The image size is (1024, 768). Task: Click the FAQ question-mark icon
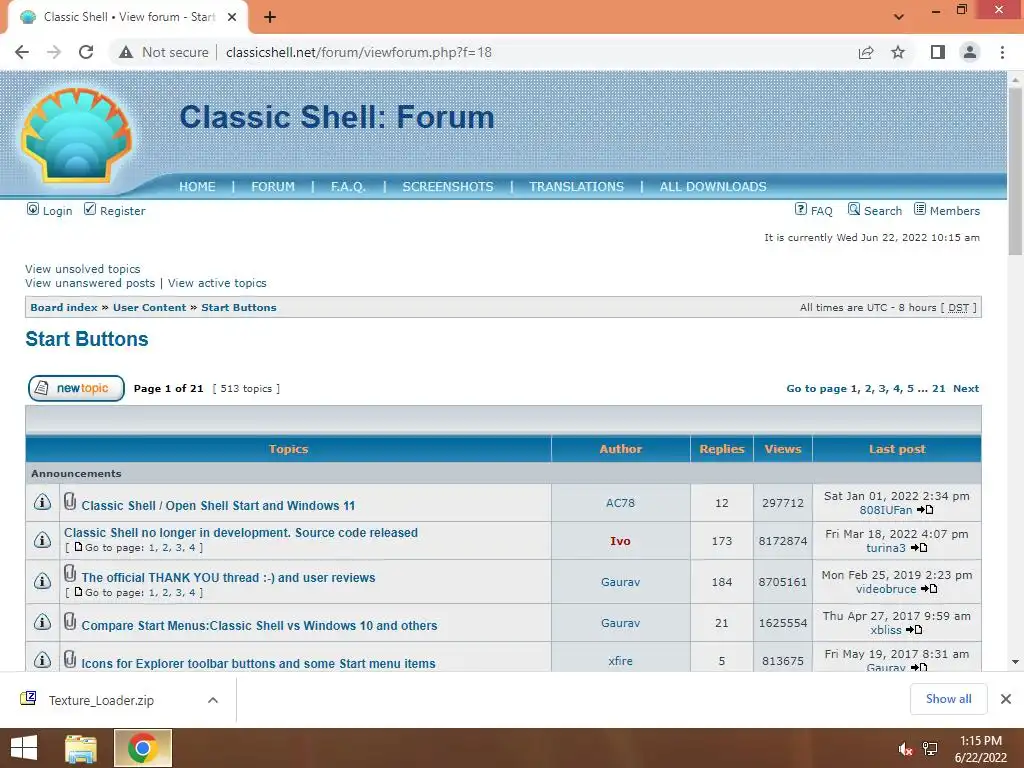pyautogui.click(x=801, y=209)
